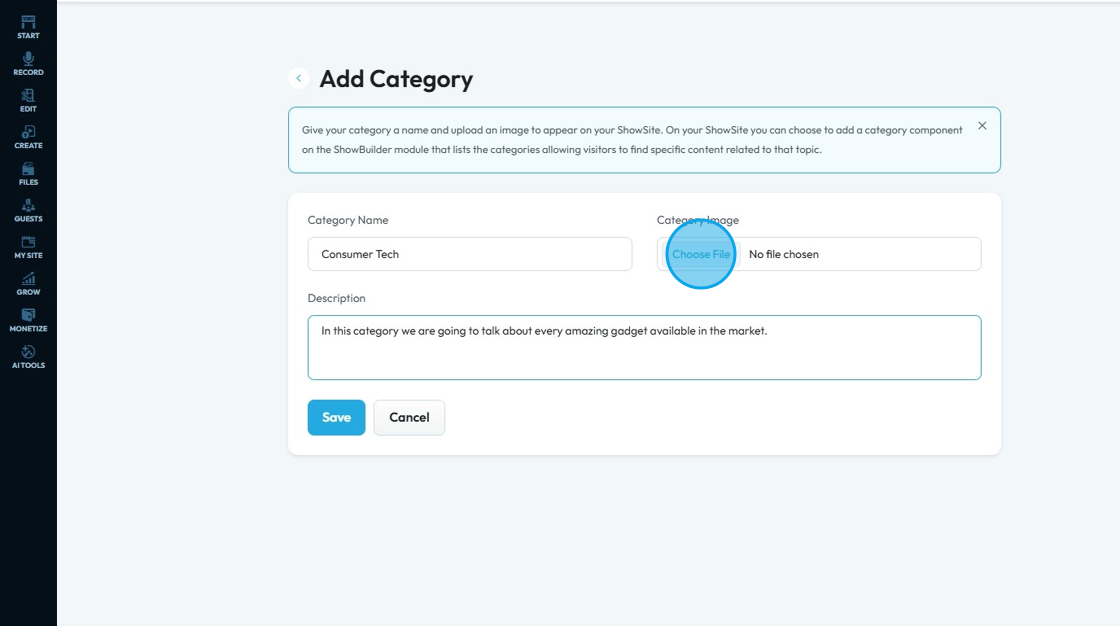1120x626 pixels.
Task: Open the AI Tools section
Action: pyautogui.click(x=28, y=357)
